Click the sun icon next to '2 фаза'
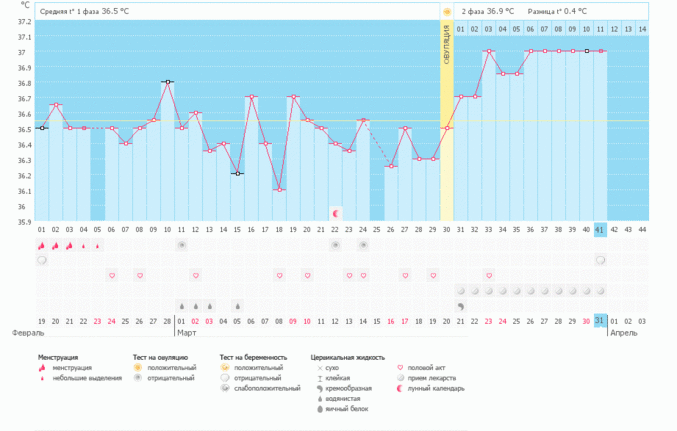 coord(447,11)
